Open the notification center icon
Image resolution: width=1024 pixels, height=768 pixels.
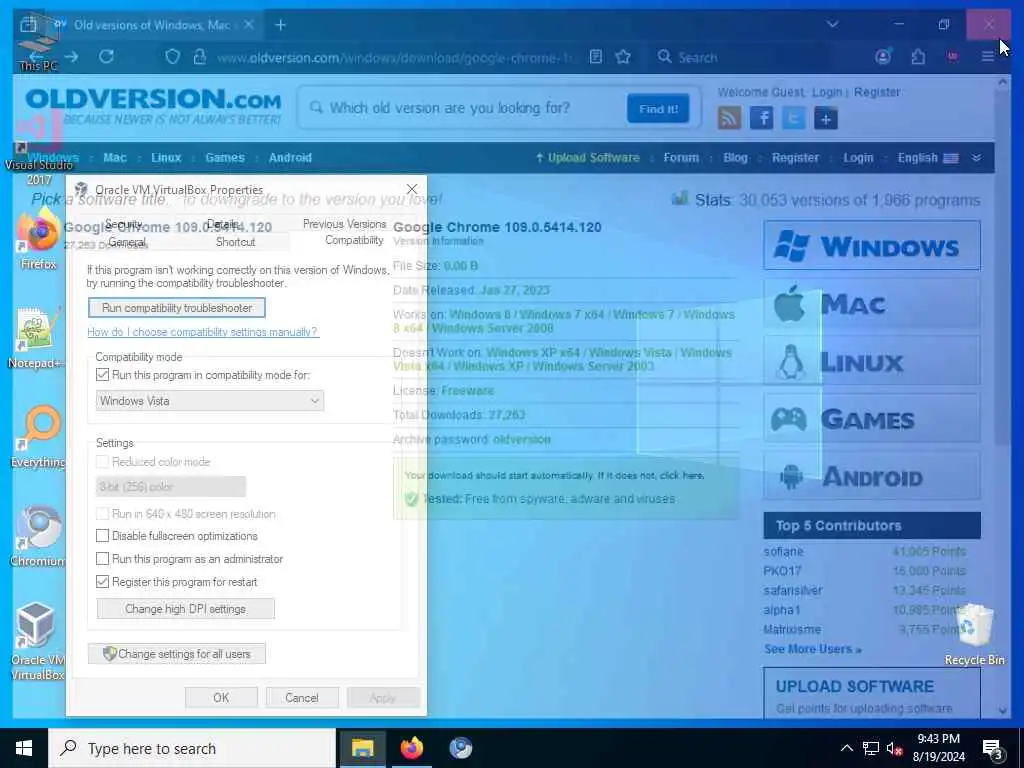point(993,749)
